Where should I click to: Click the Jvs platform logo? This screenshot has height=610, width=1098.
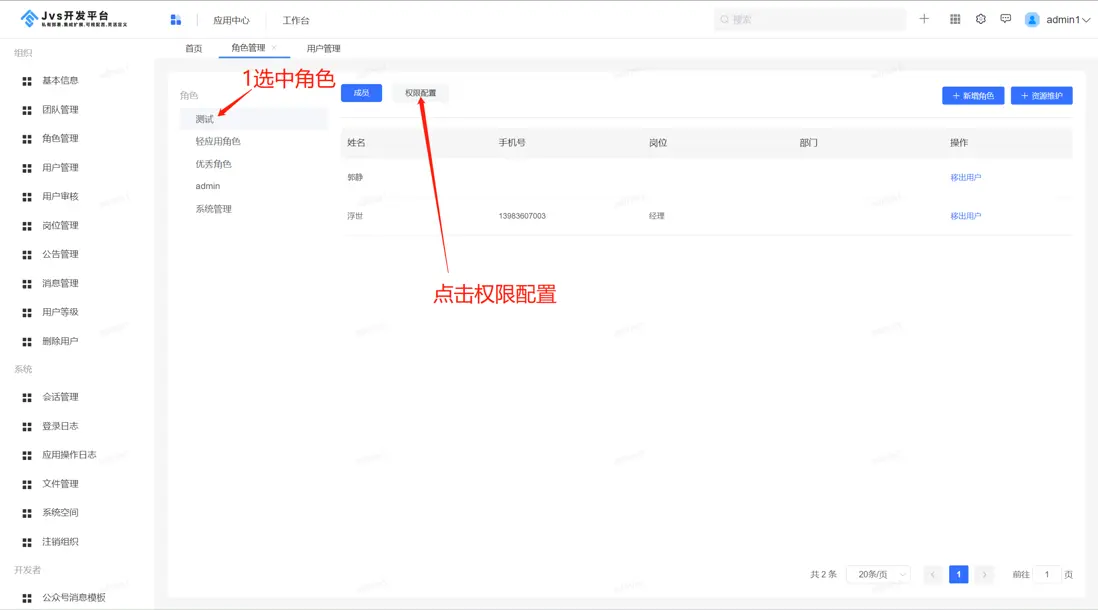(74, 19)
